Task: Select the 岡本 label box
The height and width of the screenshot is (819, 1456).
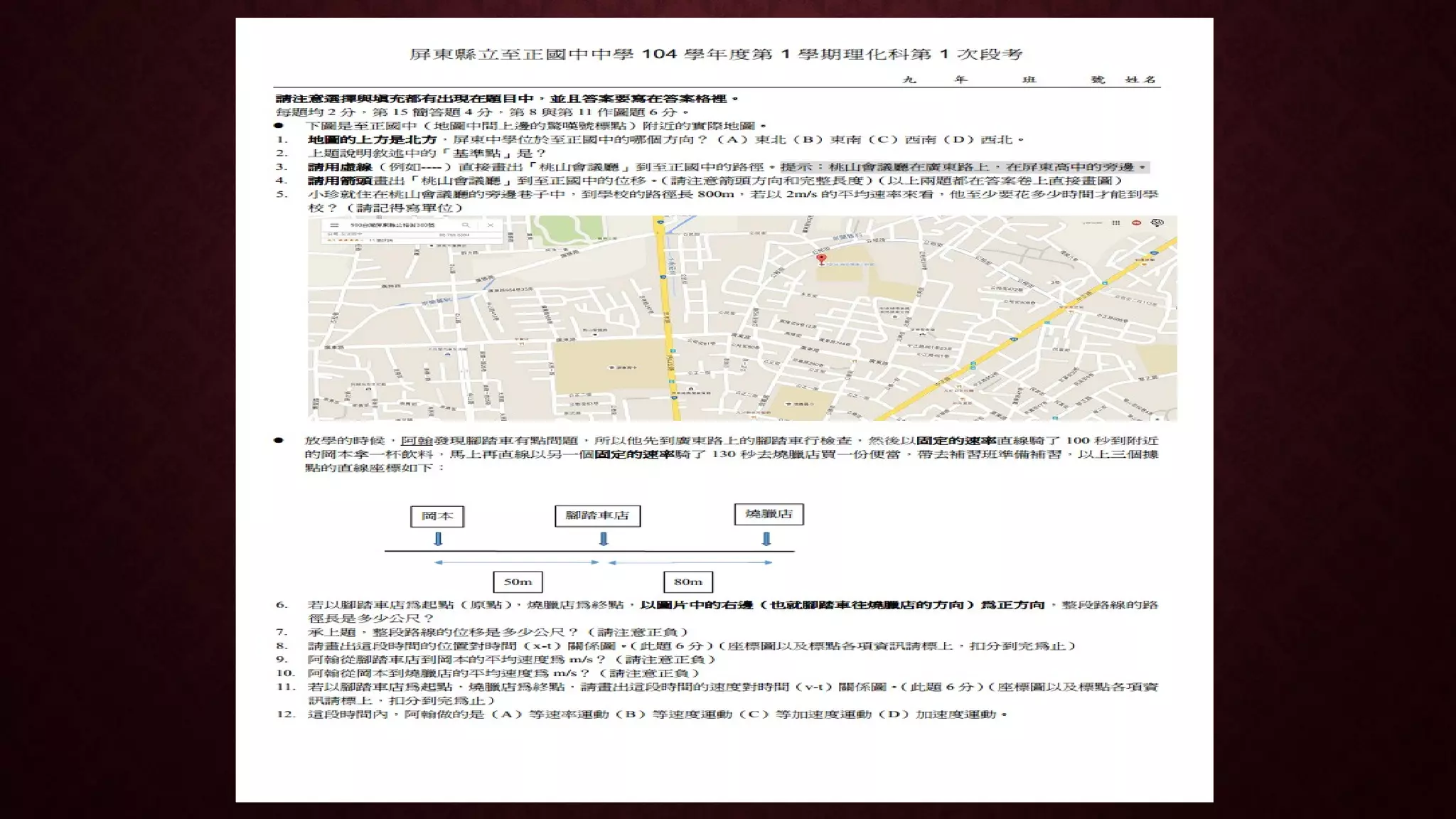Action: 437,516
